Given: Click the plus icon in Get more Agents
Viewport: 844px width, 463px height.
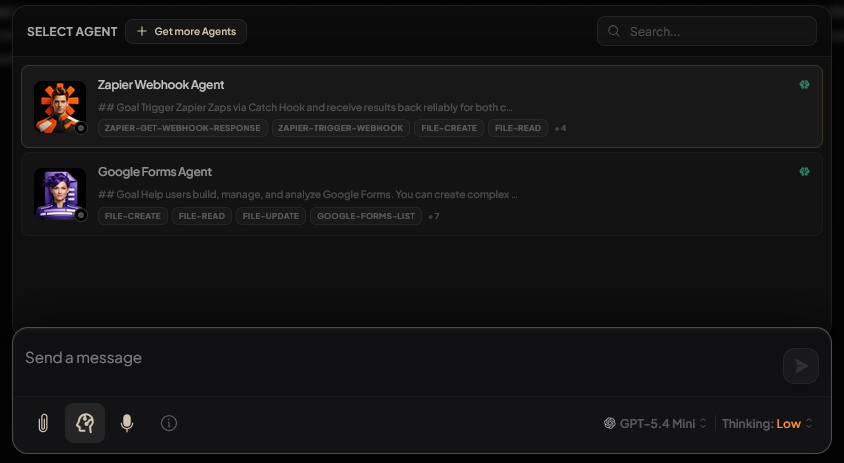Looking at the screenshot, I should coord(142,31).
